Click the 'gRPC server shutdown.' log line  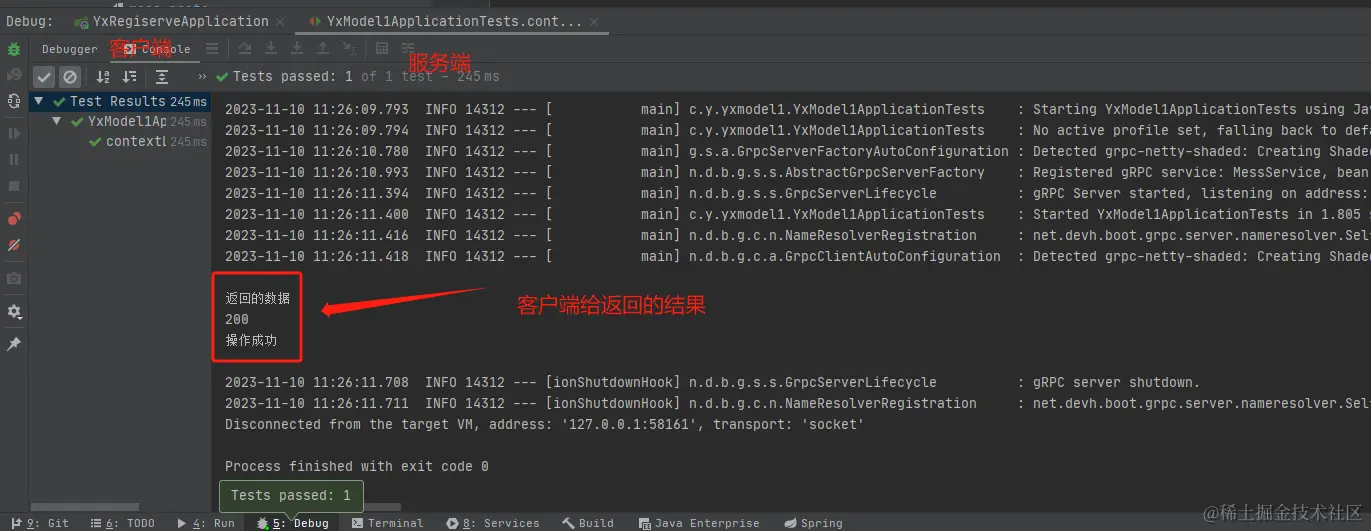point(711,382)
